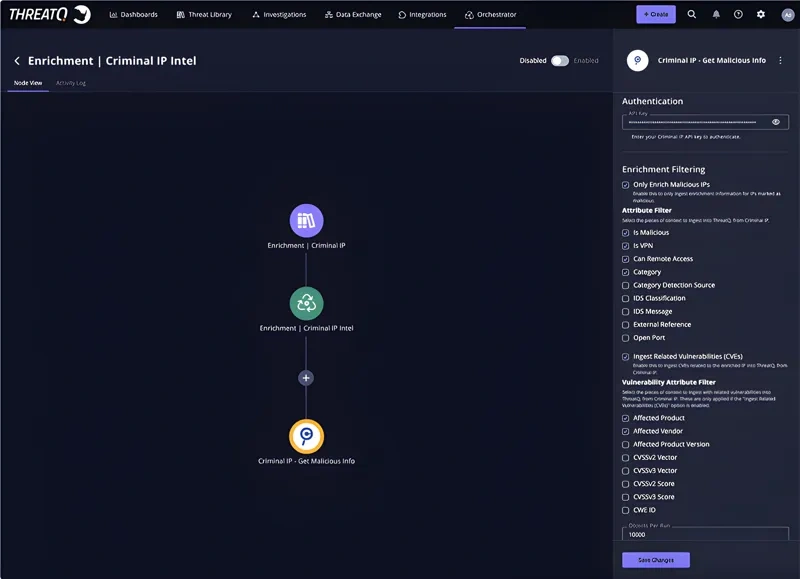The height and width of the screenshot is (579, 800).
Task: Click the Authentication section heading
Action: (652, 101)
